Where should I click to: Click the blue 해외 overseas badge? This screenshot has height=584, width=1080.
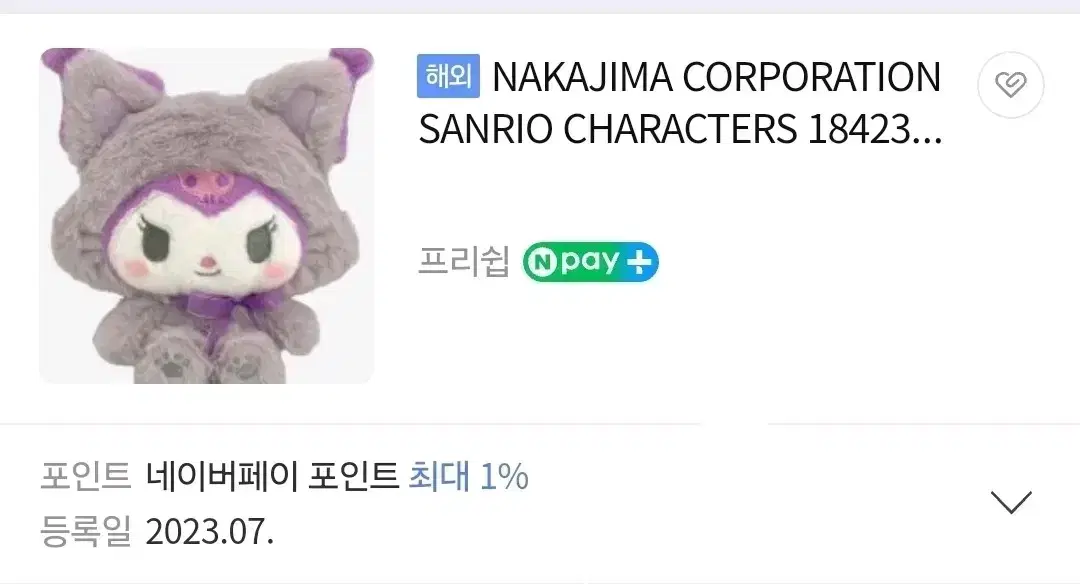point(448,76)
